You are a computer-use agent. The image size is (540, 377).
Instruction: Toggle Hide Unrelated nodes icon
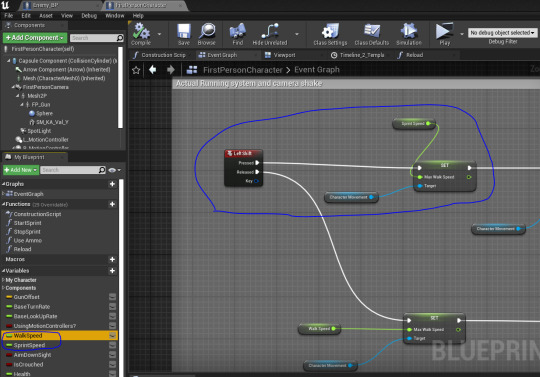270,34
